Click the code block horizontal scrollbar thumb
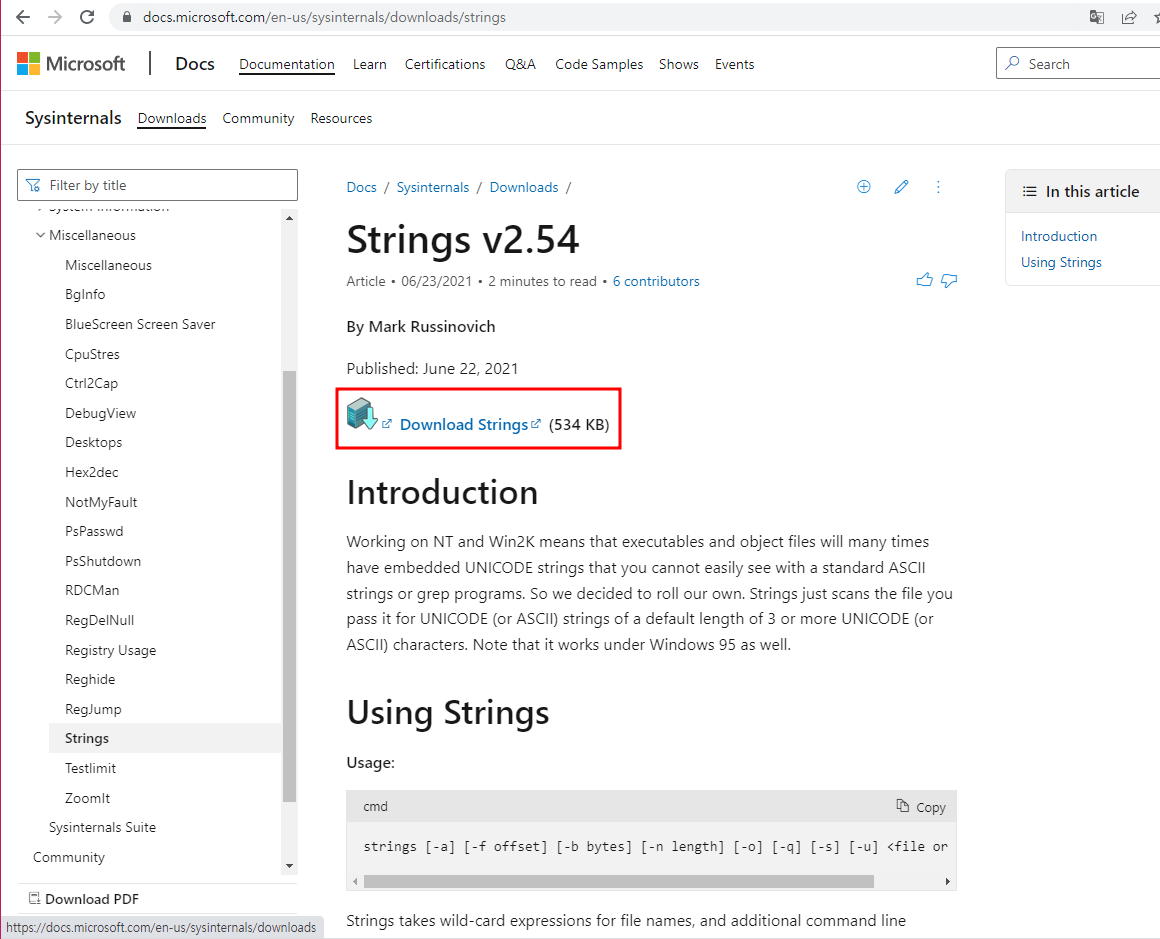 (x=618, y=881)
